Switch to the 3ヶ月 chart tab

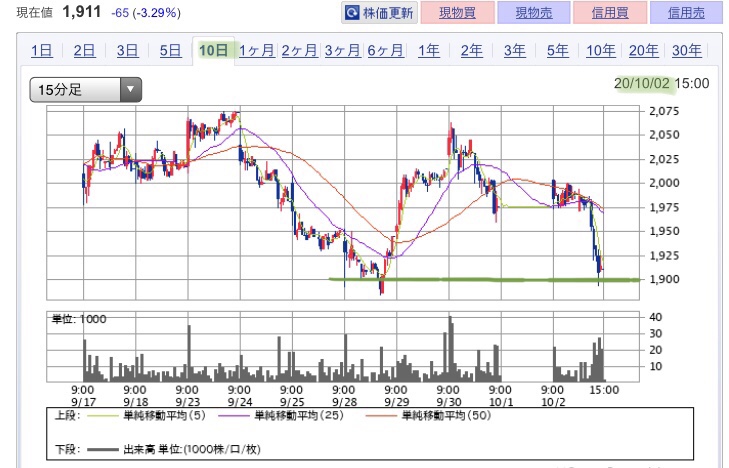point(343,50)
